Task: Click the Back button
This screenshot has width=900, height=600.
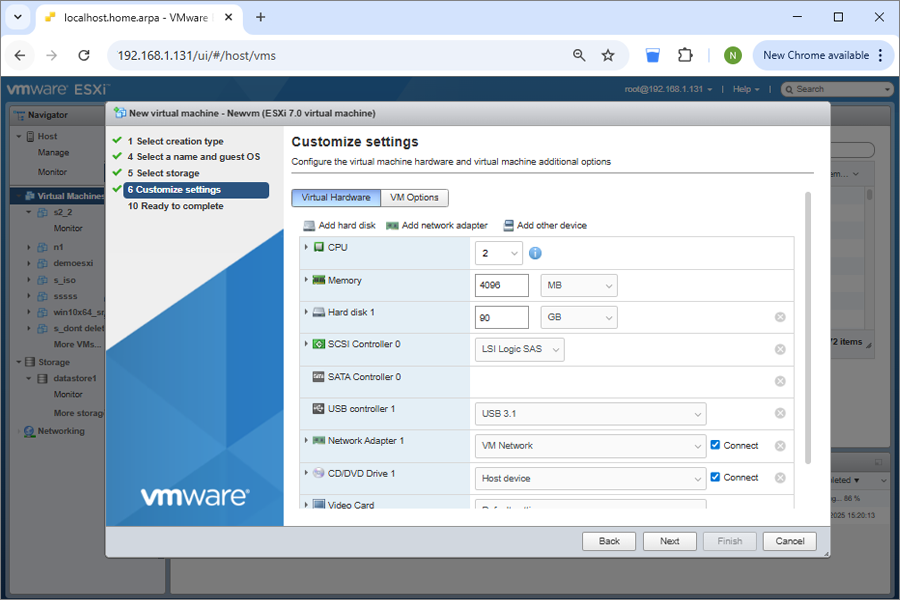Action: coord(609,541)
